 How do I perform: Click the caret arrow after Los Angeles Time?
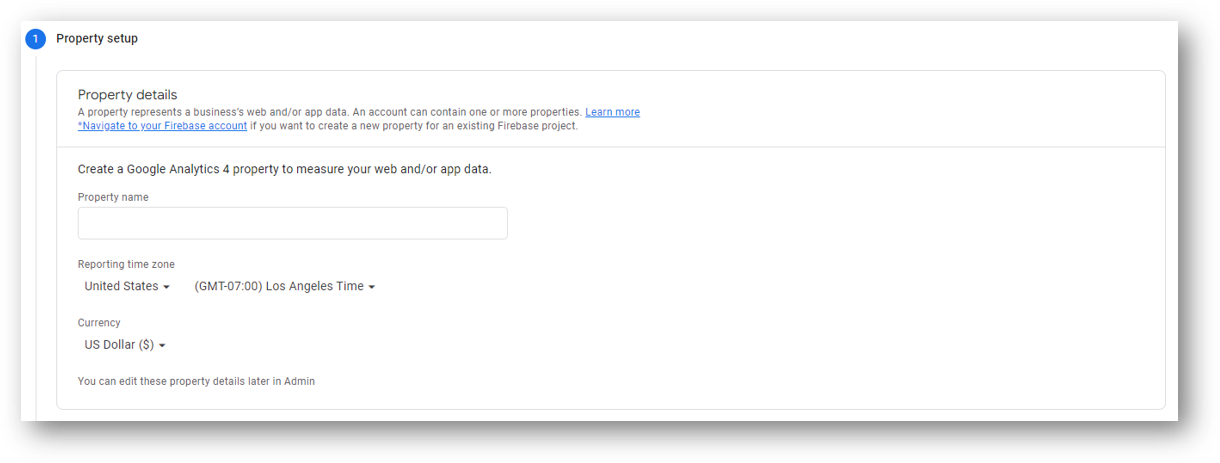[x=372, y=287]
